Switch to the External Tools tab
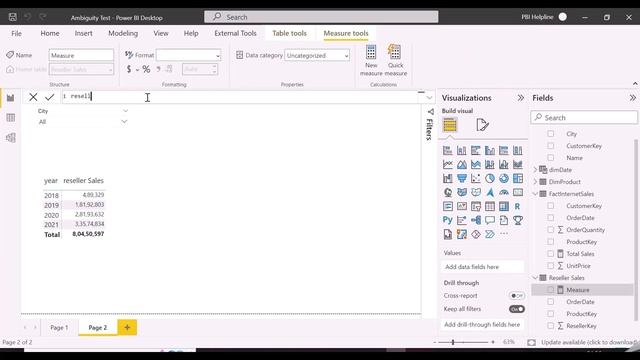 (236, 33)
